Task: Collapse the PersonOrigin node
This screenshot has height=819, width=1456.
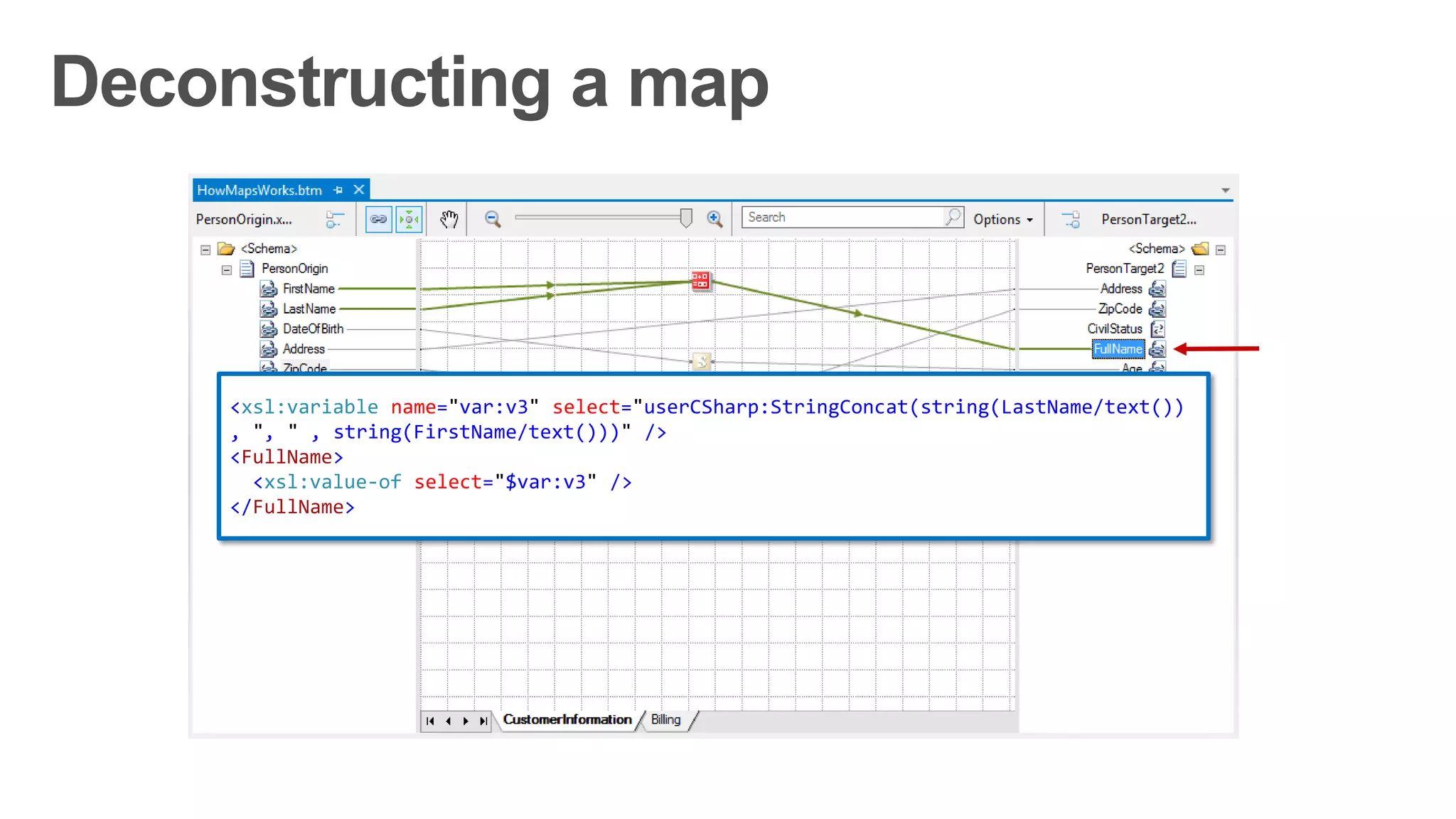Action: [x=226, y=269]
